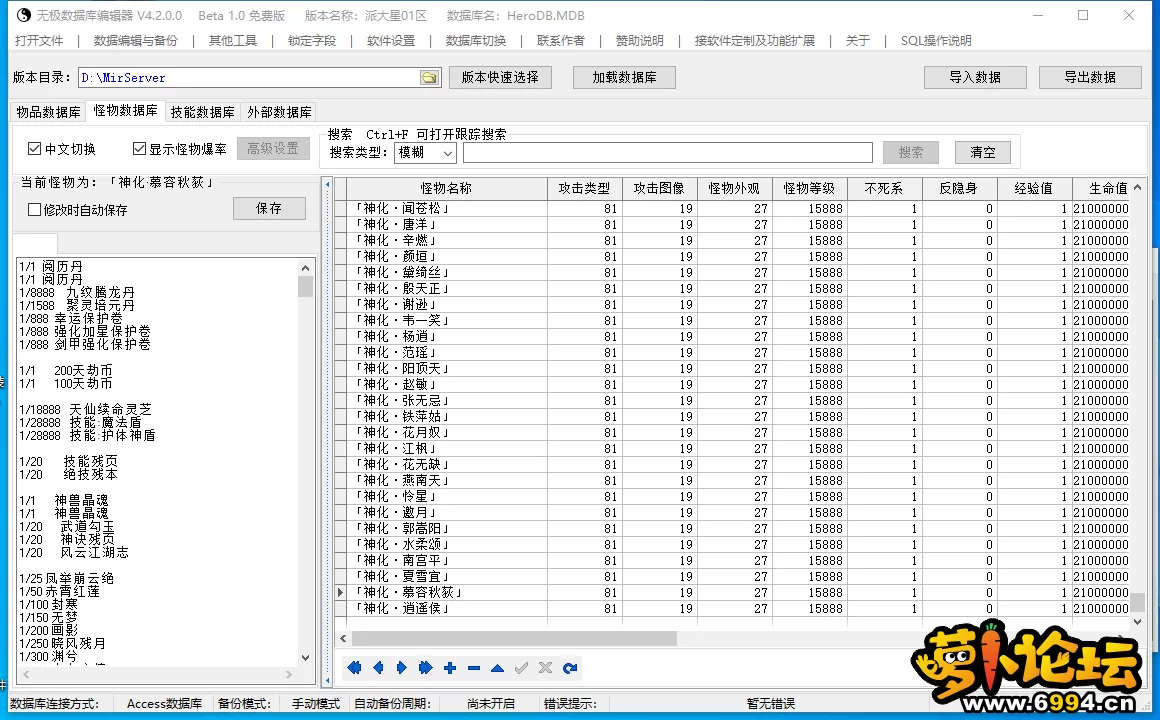Click the table horizontal scrollbar thumb

pos(514,638)
